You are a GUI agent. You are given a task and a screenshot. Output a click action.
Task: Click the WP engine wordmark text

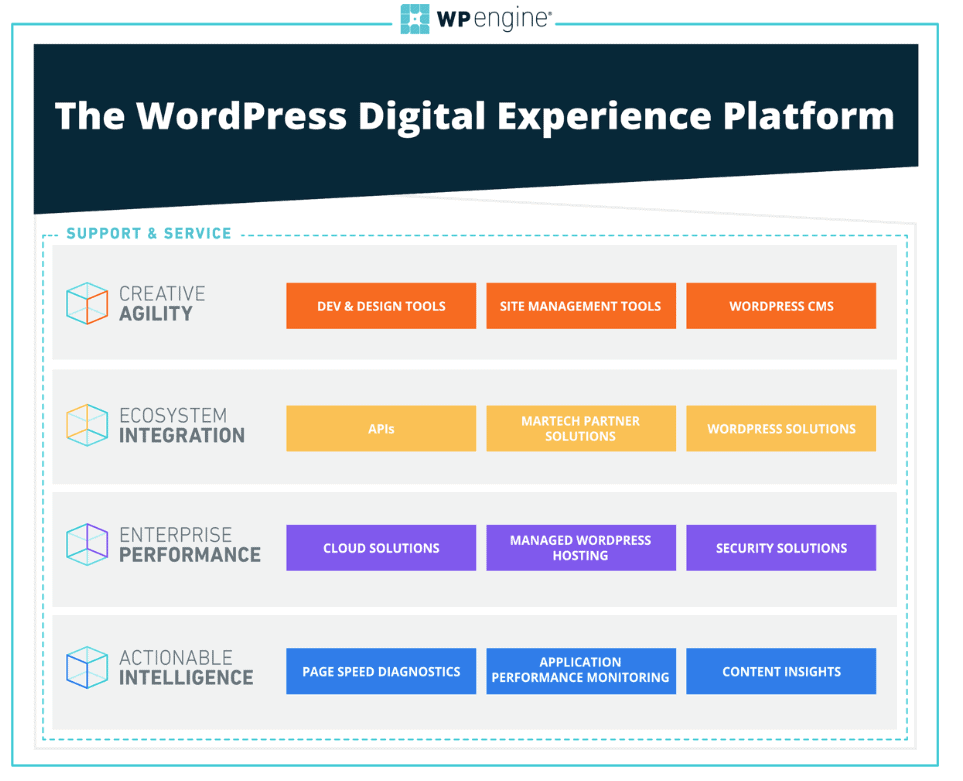[x=494, y=19]
